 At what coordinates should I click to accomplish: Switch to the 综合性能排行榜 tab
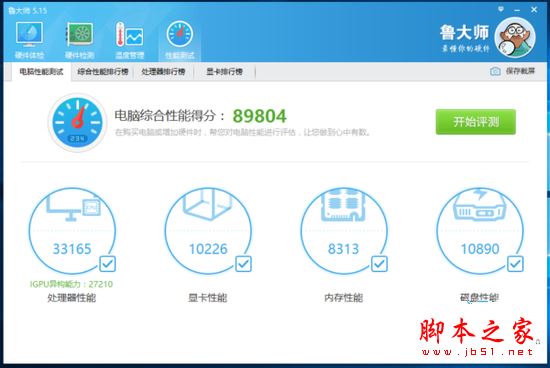tap(102, 72)
